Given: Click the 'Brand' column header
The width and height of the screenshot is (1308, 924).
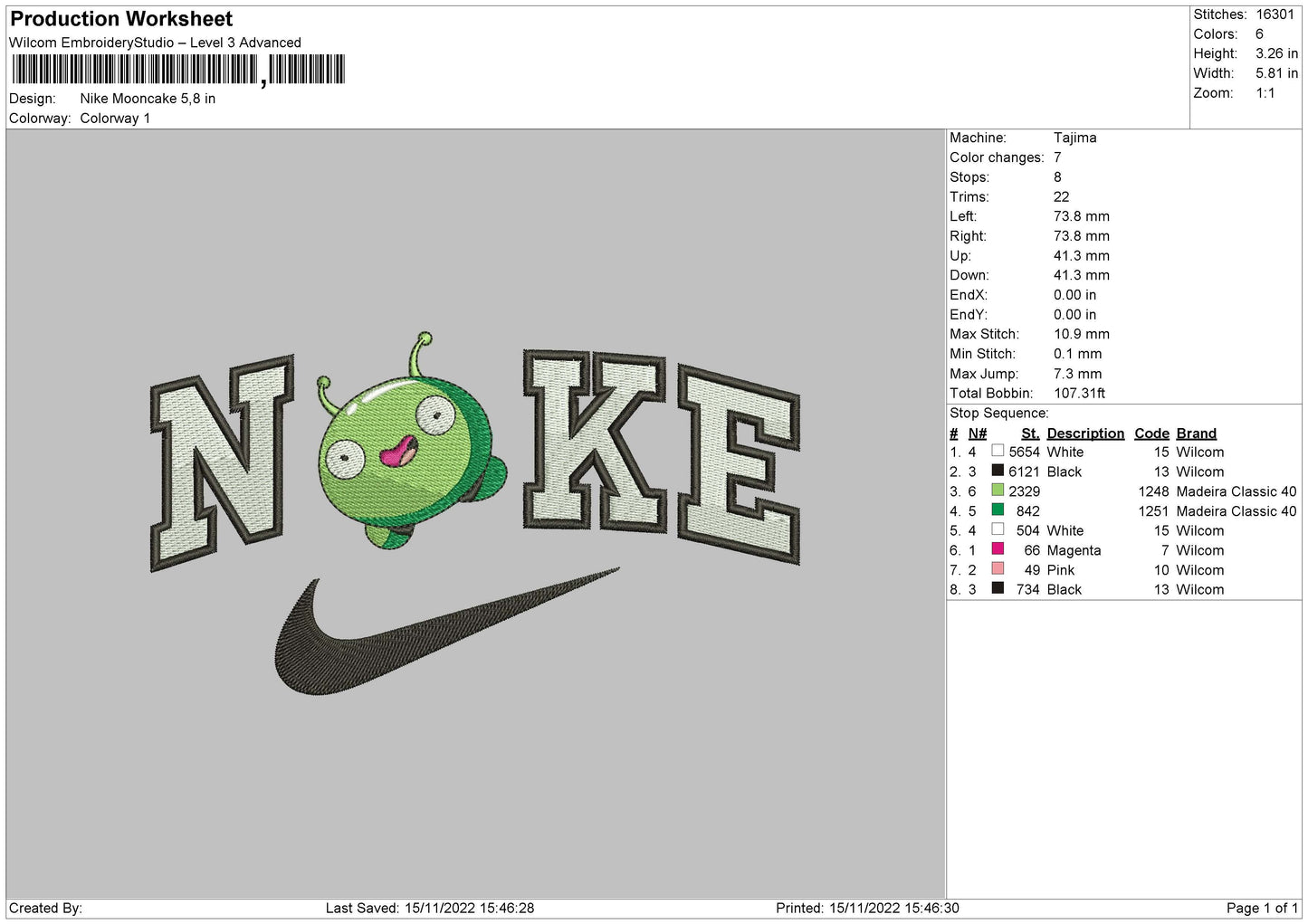Looking at the screenshot, I should click(1197, 433).
